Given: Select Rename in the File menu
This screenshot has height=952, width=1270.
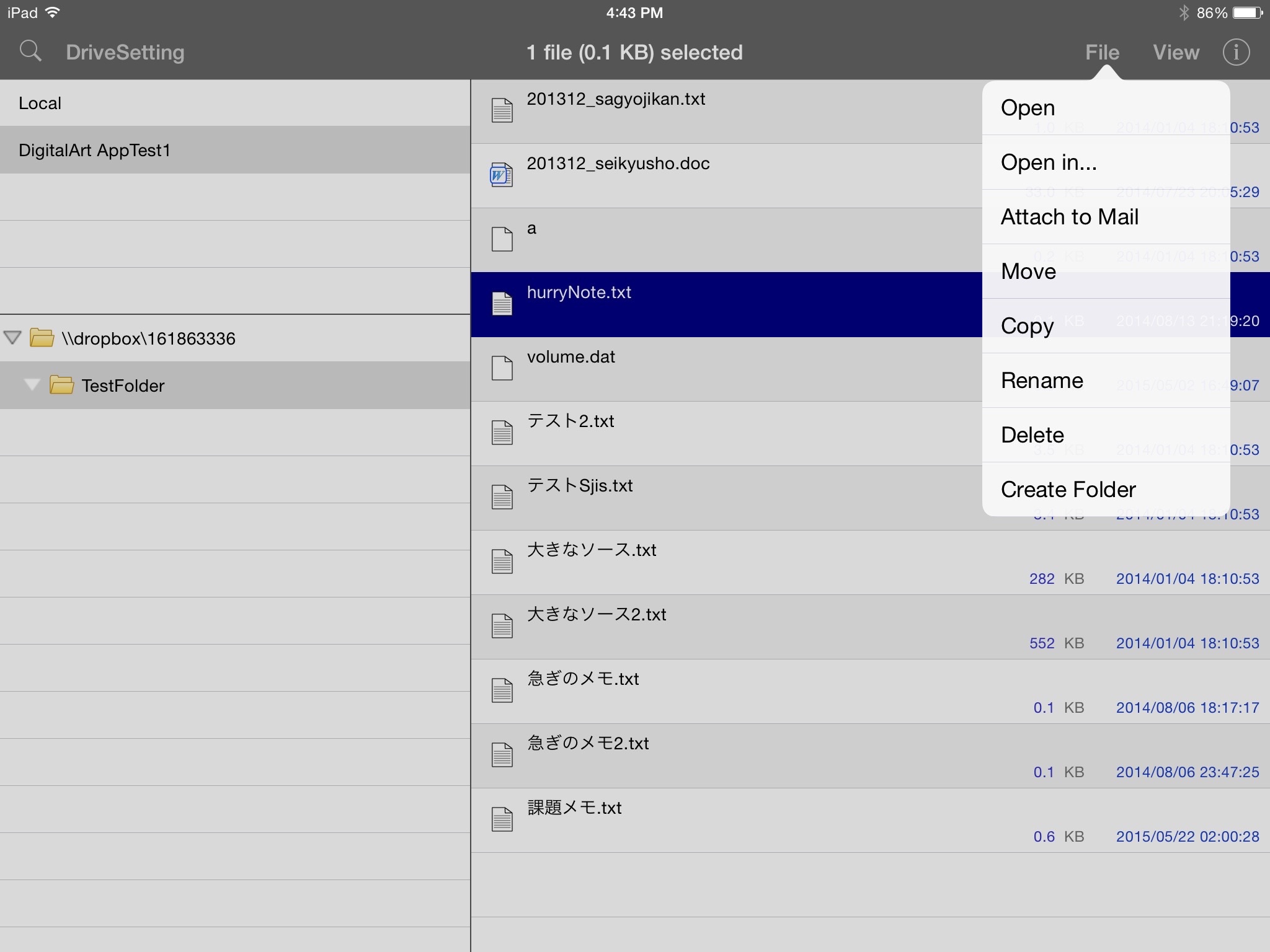Looking at the screenshot, I should [x=1106, y=381].
